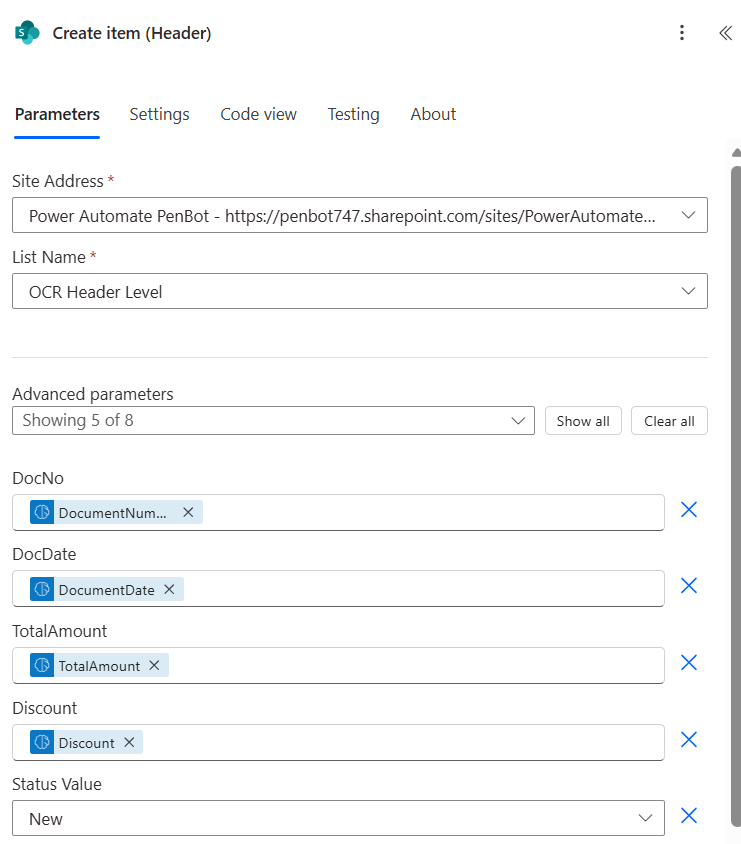The height and width of the screenshot is (844, 741).
Task: Collapse the panel with double chevron icon
Action: (725, 33)
